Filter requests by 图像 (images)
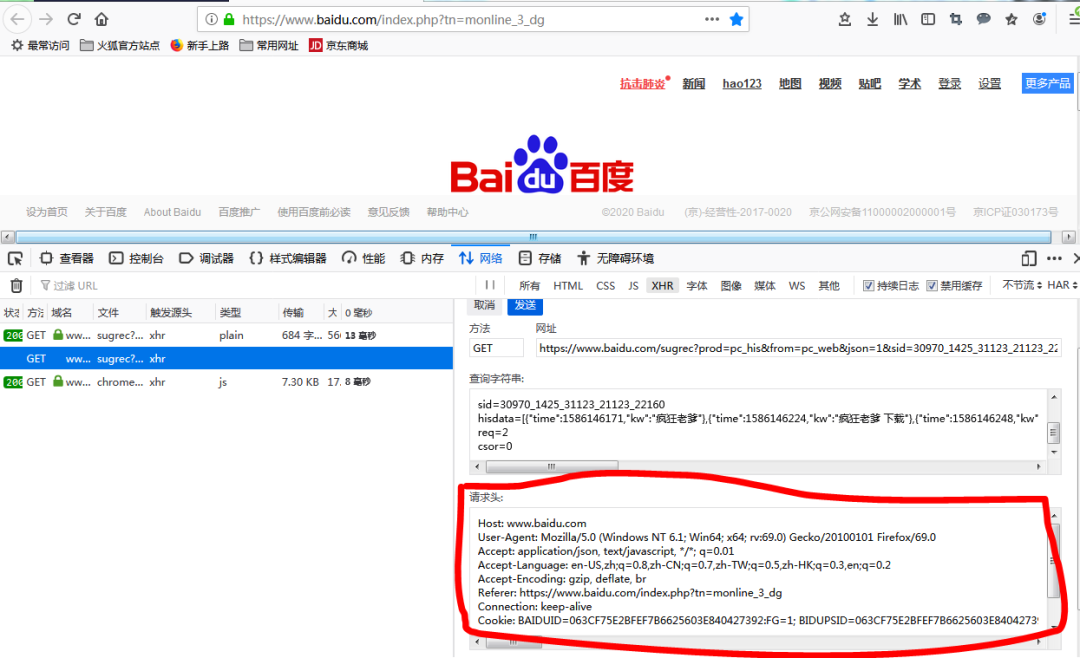The width and height of the screenshot is (1080, 658). 731,286
